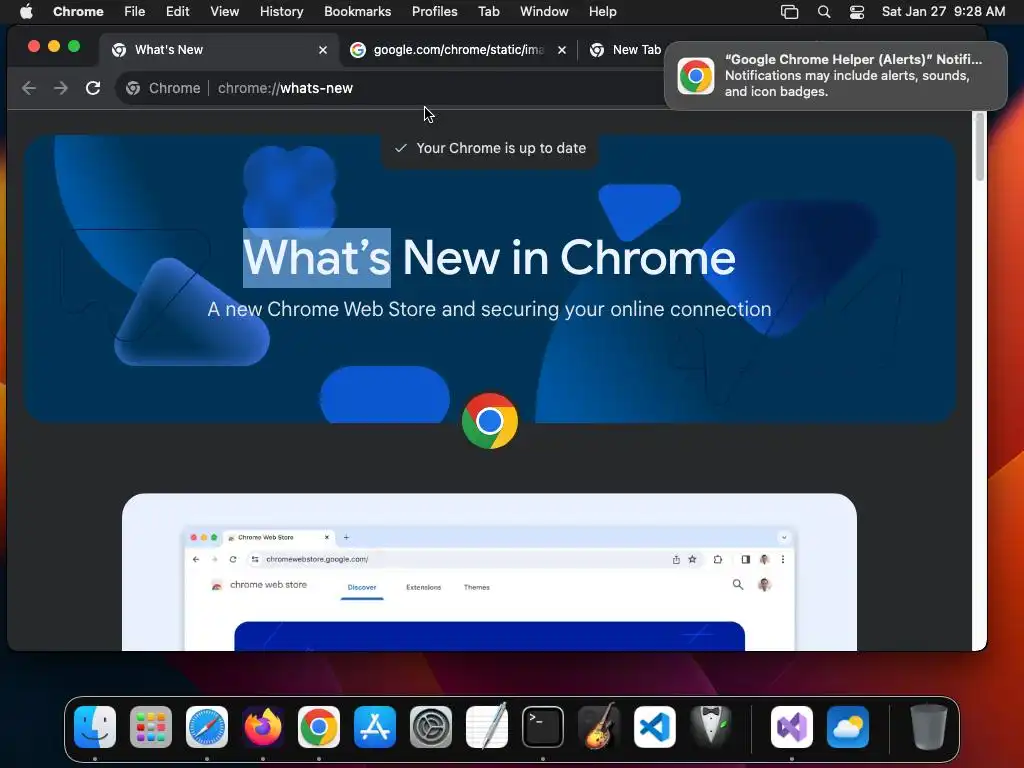Click the Stage Manager icon in menu bar
This screenshot has width=1024, height=768.
(x=790, y=12)
